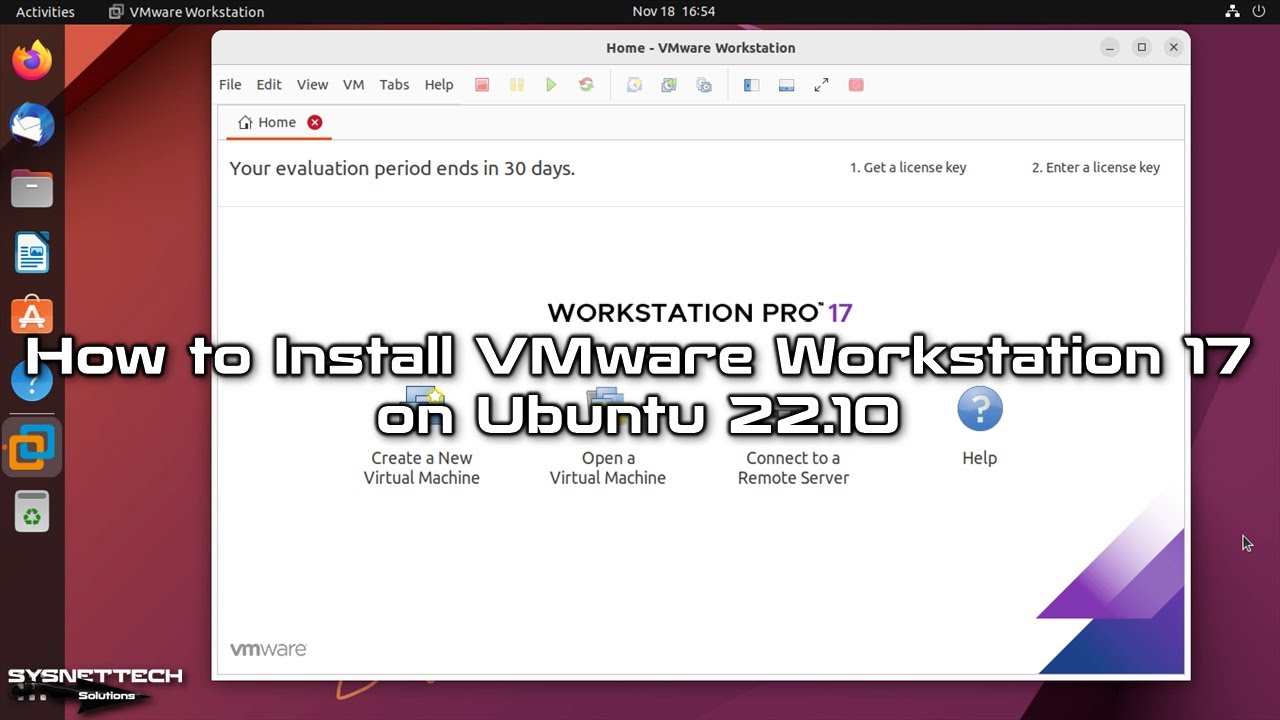The image size is (1280, 720).
Task: Open the Edit menu
Action: click(269, 85)
